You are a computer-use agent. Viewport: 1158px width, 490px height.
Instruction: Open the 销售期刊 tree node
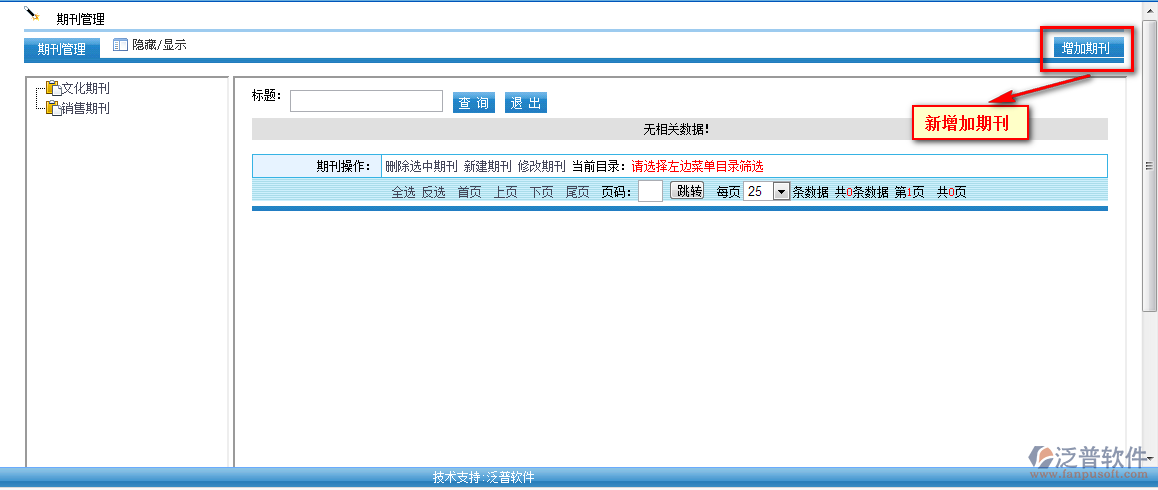click(x=86, y=109)
